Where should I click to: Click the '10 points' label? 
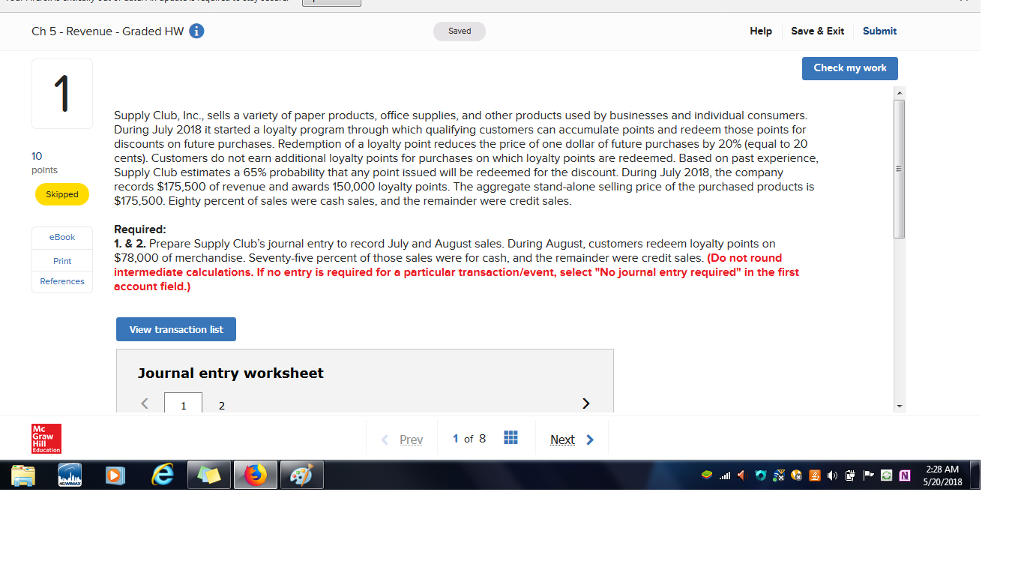coord(44,163)
